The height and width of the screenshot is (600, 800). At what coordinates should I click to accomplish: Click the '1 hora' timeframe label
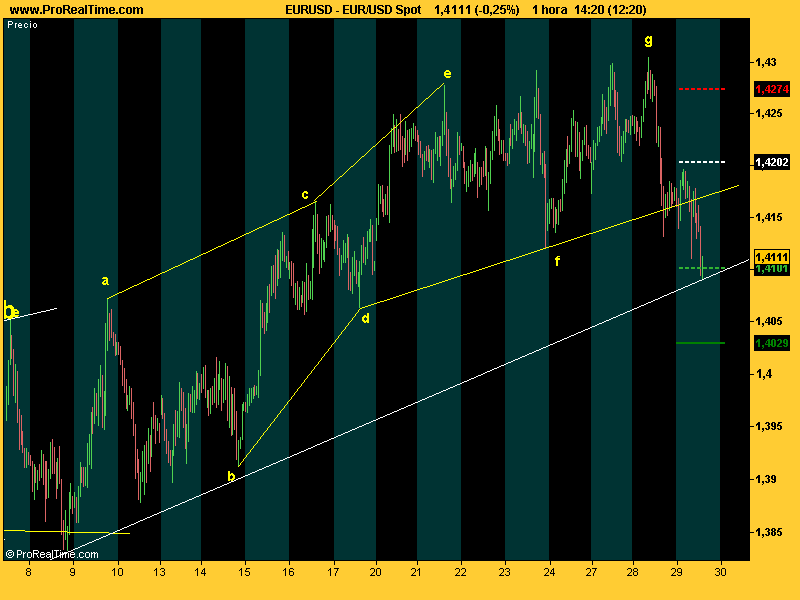(549, 10)
